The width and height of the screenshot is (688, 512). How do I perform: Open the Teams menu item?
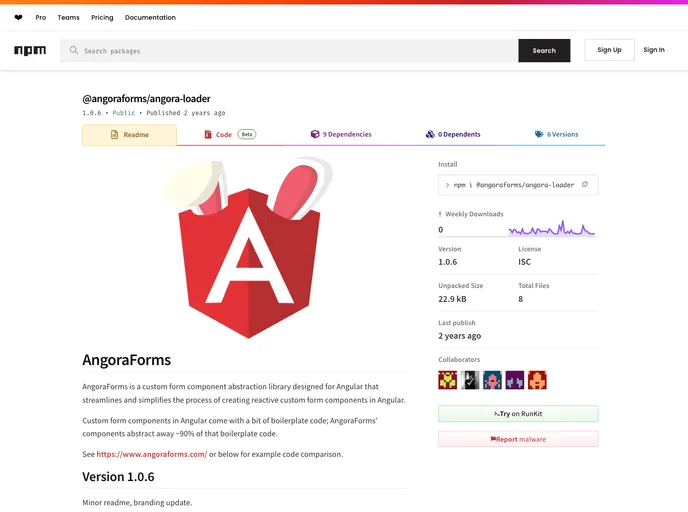pyautogui.click(x=68, y=18)
